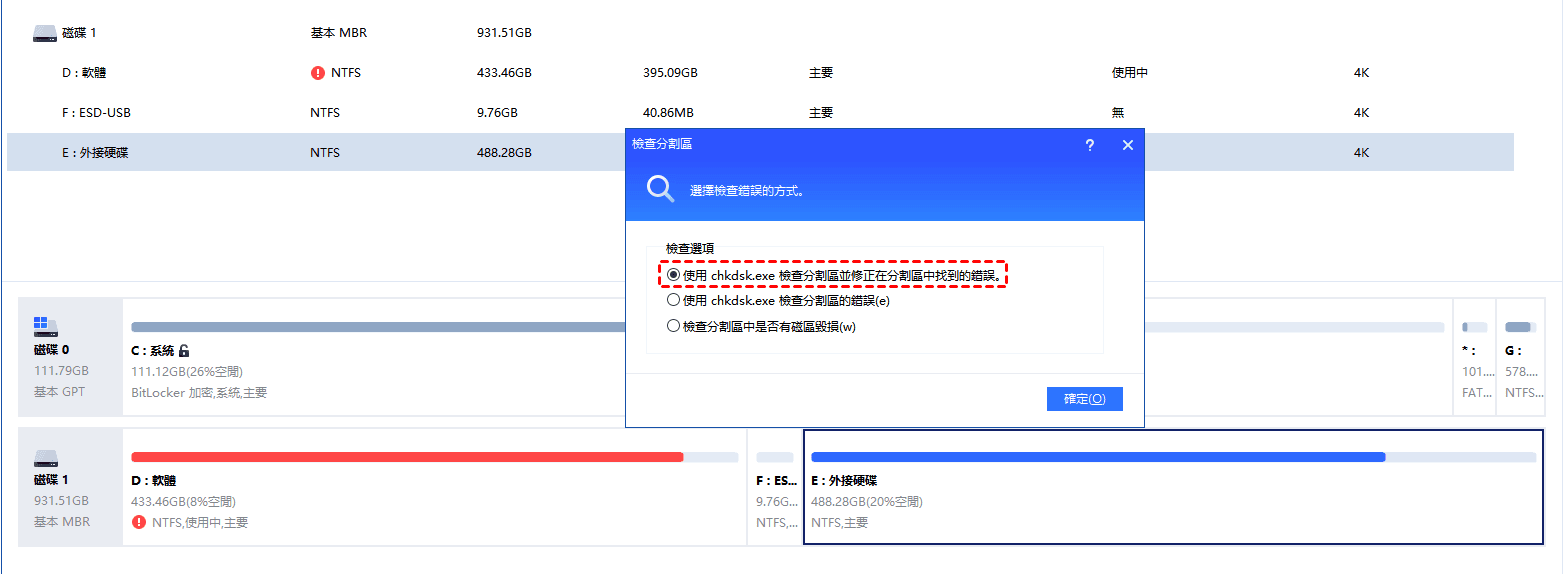Viewport: 1563px width, 574px height.
Task: Close the 檢查分割區 dialog
Action: coord(1127,145)
